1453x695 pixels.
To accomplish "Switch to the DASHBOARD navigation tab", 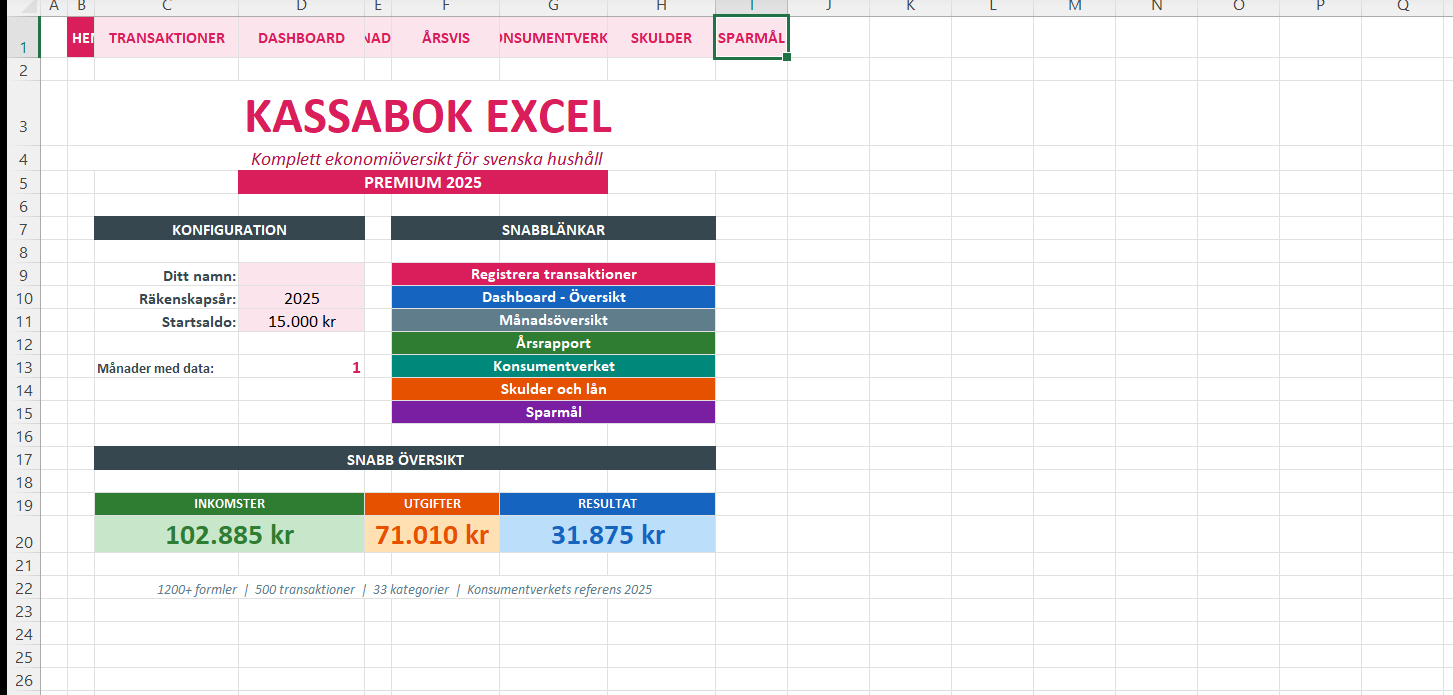I will [x=301, y=38].
